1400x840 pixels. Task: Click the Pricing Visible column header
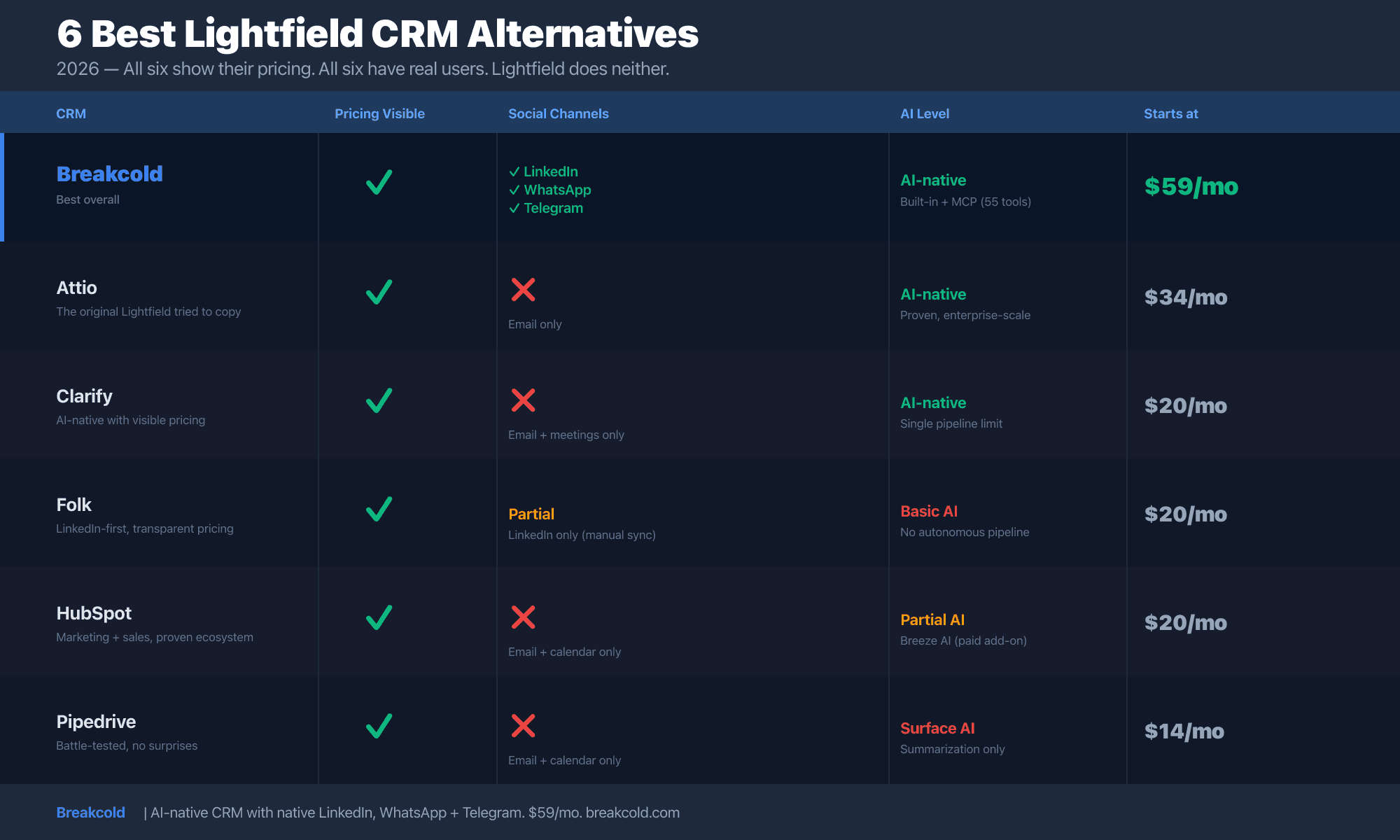click(x=379, y=113)
